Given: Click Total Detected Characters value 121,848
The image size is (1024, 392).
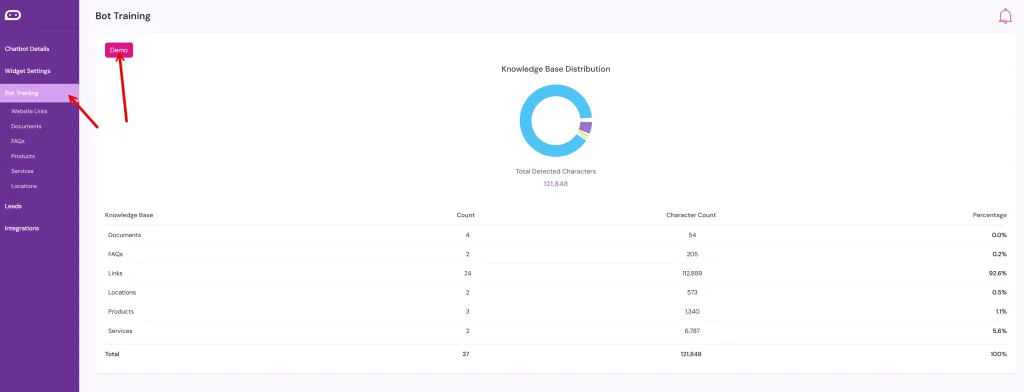Looking at the screenshot, I should 556,184.
